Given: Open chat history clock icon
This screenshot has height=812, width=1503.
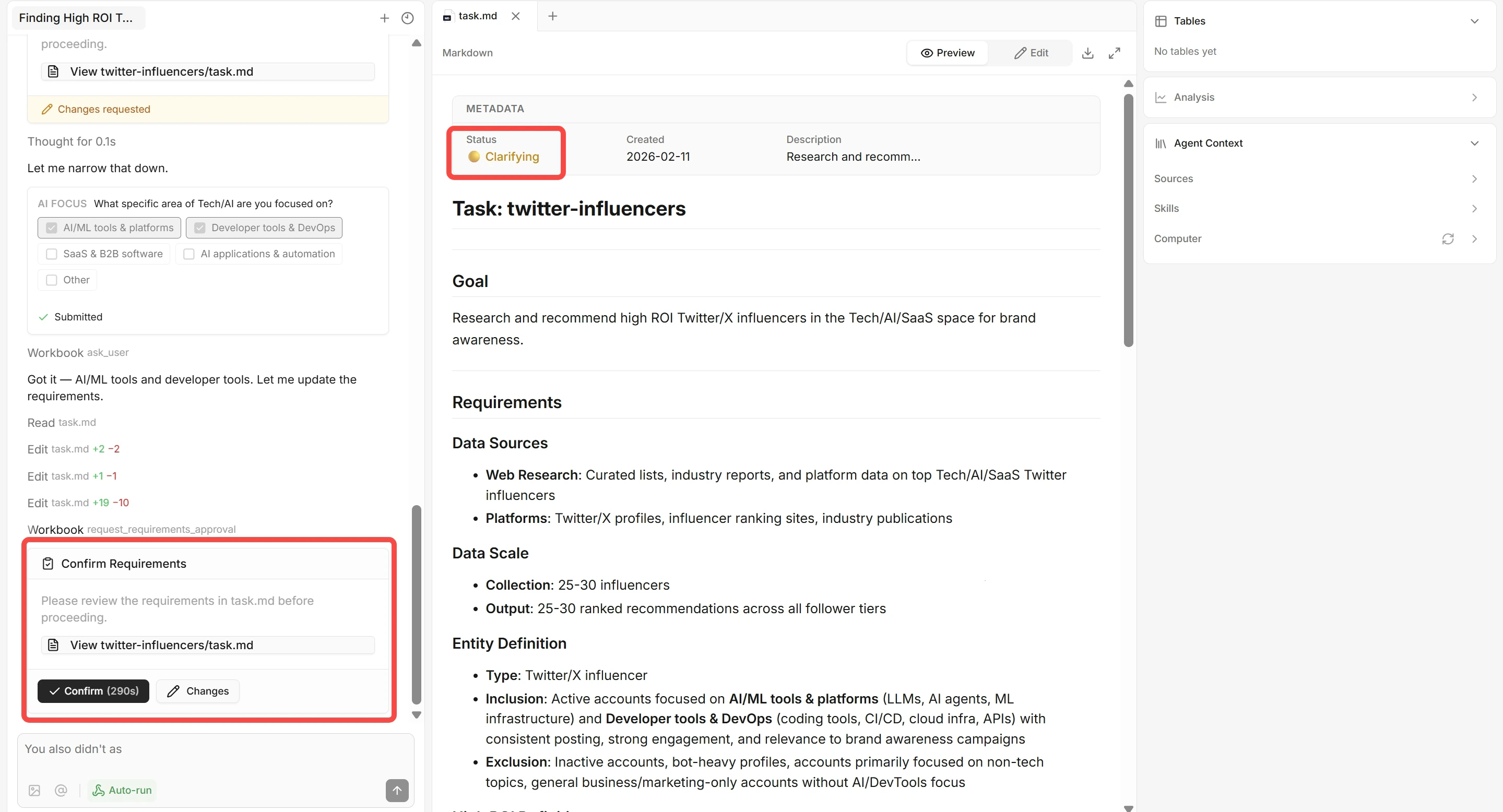Looking at the screenshot, I should (x=407, y=18).
